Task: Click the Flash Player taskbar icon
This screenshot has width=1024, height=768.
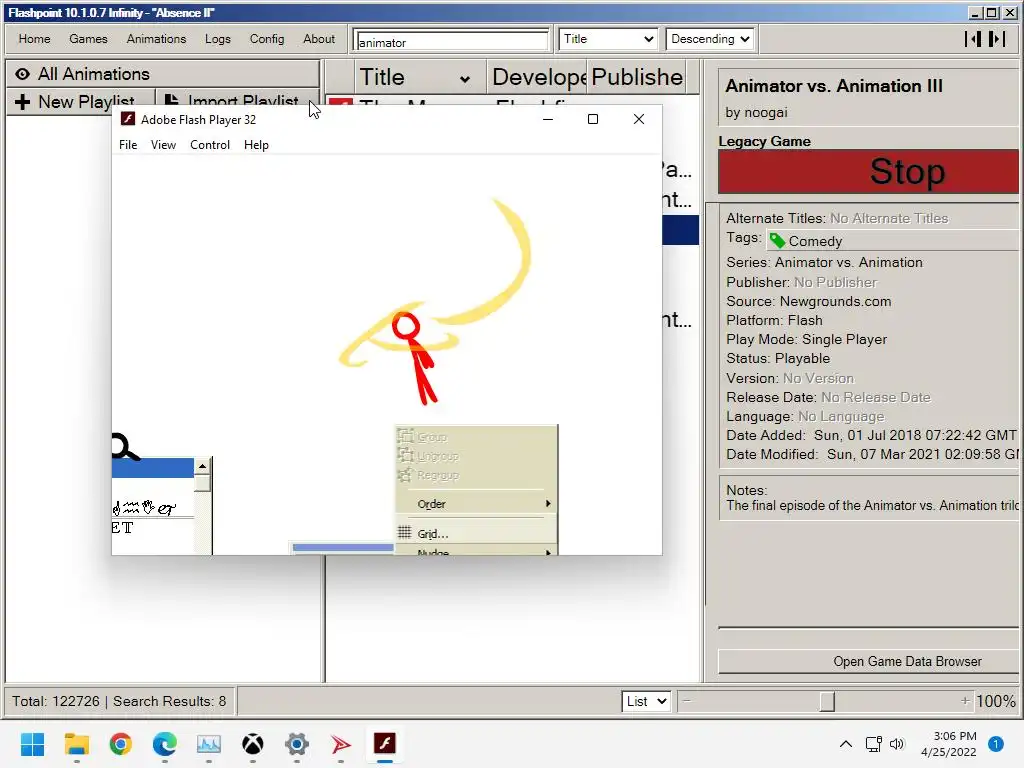Action: click(x=385, y=743)
